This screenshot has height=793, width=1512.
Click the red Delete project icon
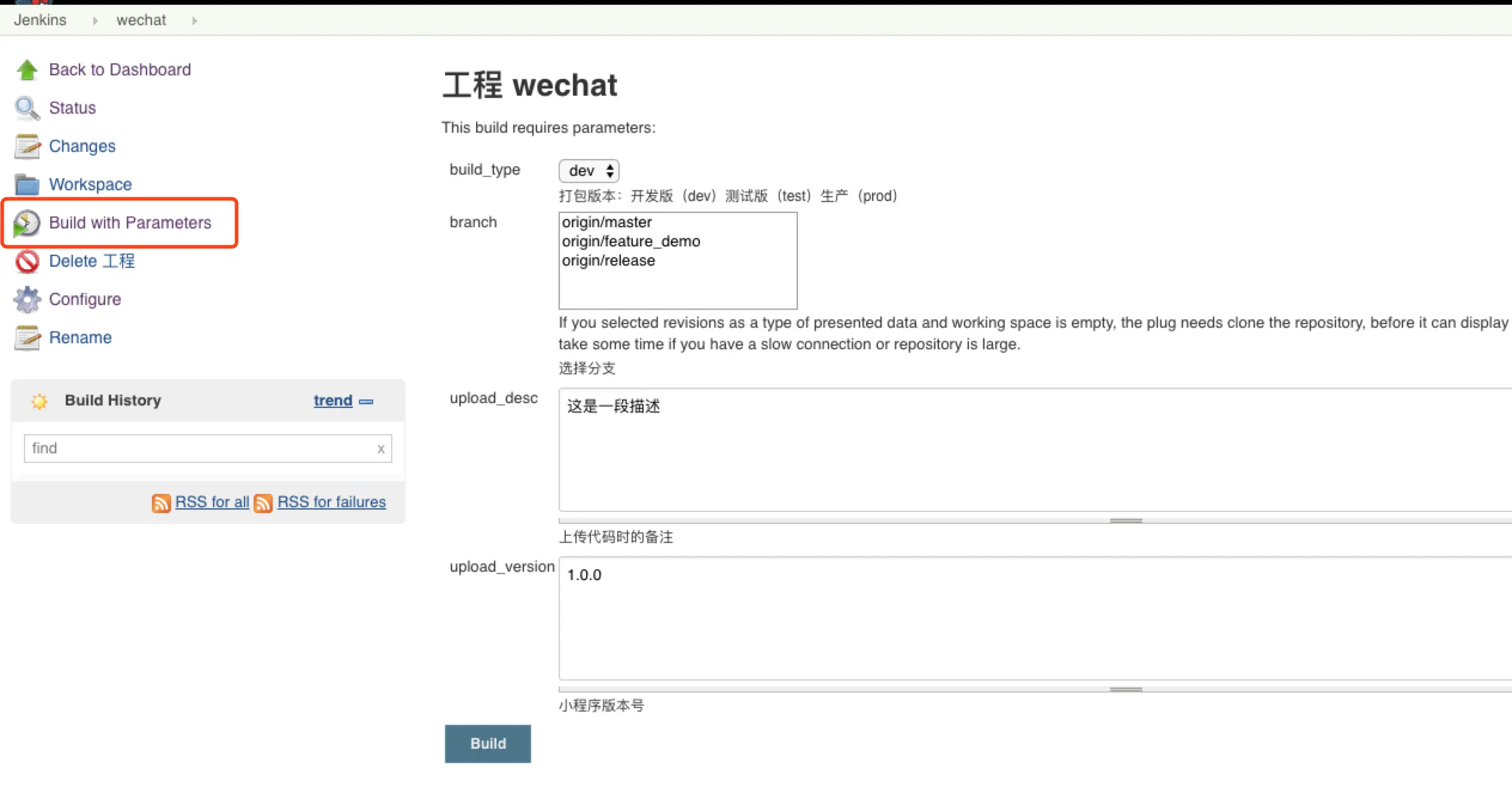tap(27, 261)
